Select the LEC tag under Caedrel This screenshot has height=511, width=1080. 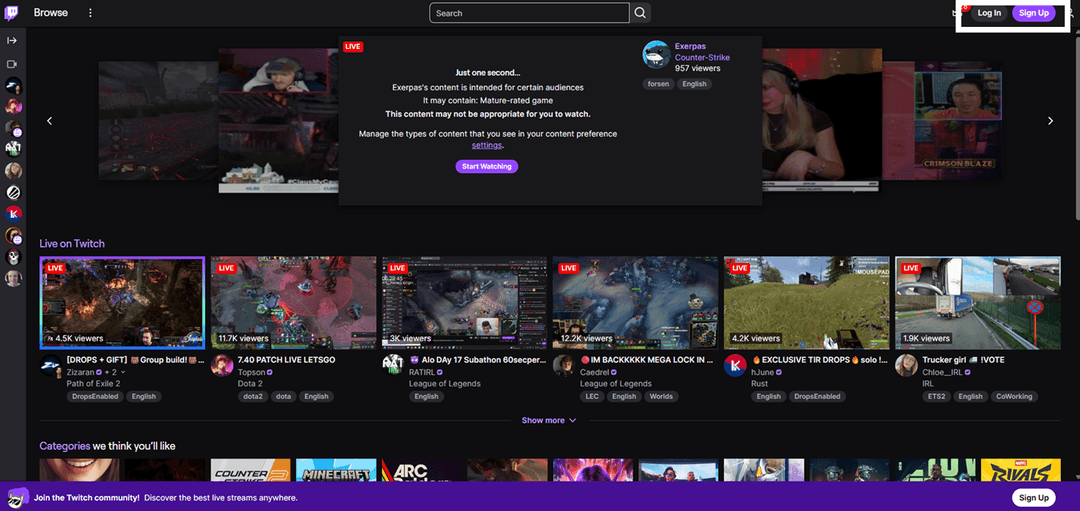(x=592, y=397)
